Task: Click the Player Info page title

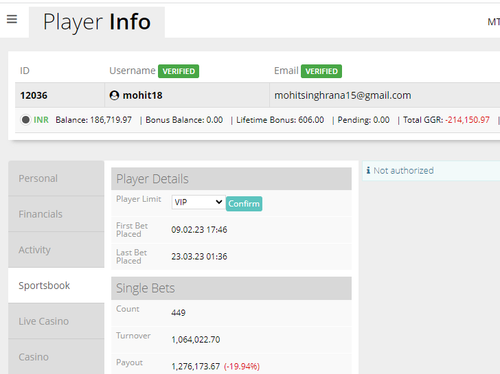Action: point(97,22)
